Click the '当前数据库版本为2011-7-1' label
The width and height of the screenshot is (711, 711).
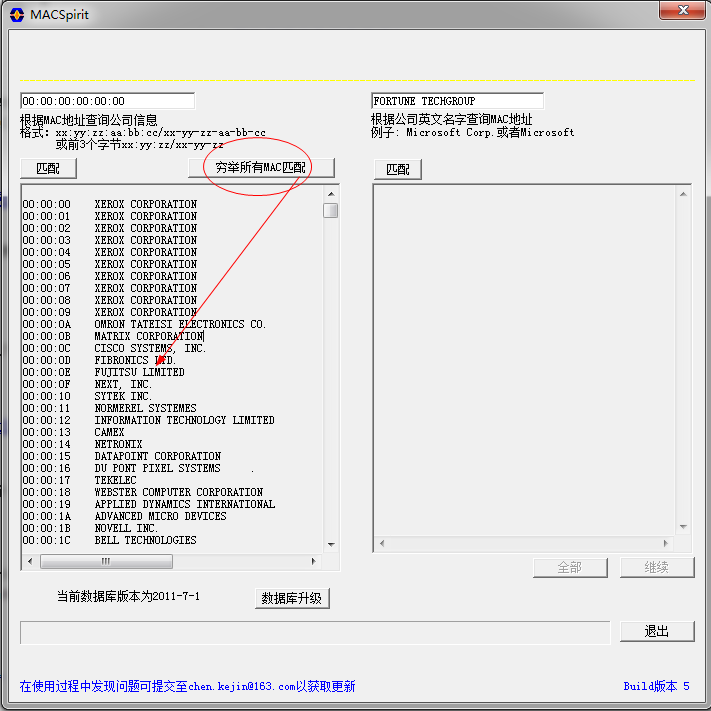[128, 596]
